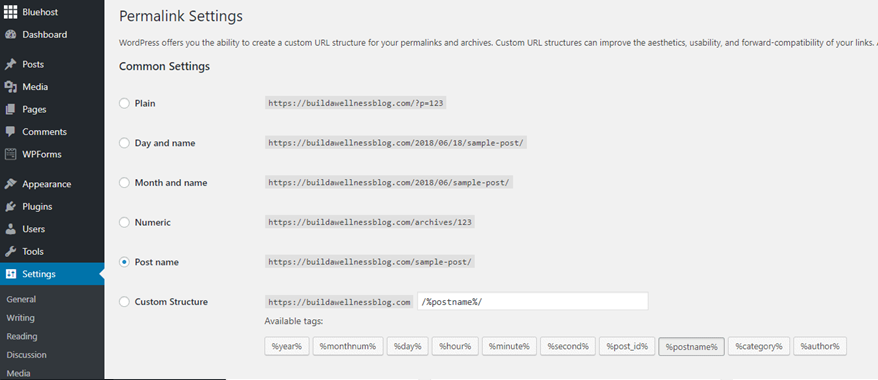The image size is (878, 380).
Task: Insert the %minute% tag
Action: [x=509, y=346]
